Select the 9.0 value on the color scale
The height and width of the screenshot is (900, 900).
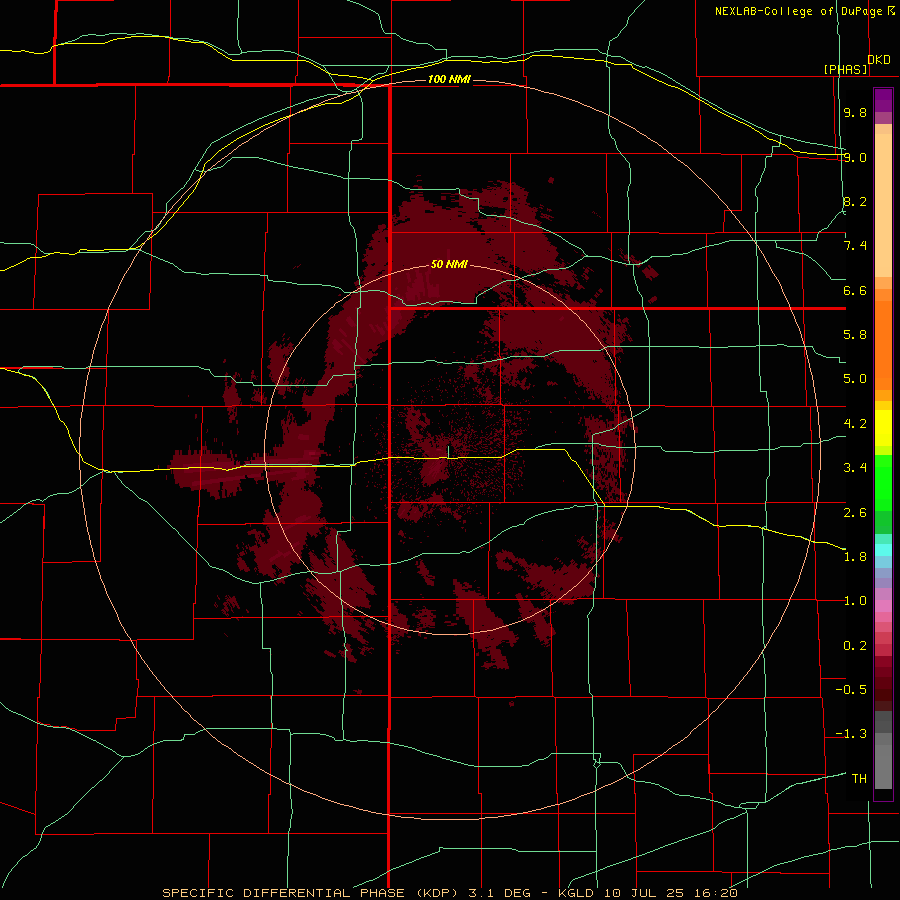[855, 157]
